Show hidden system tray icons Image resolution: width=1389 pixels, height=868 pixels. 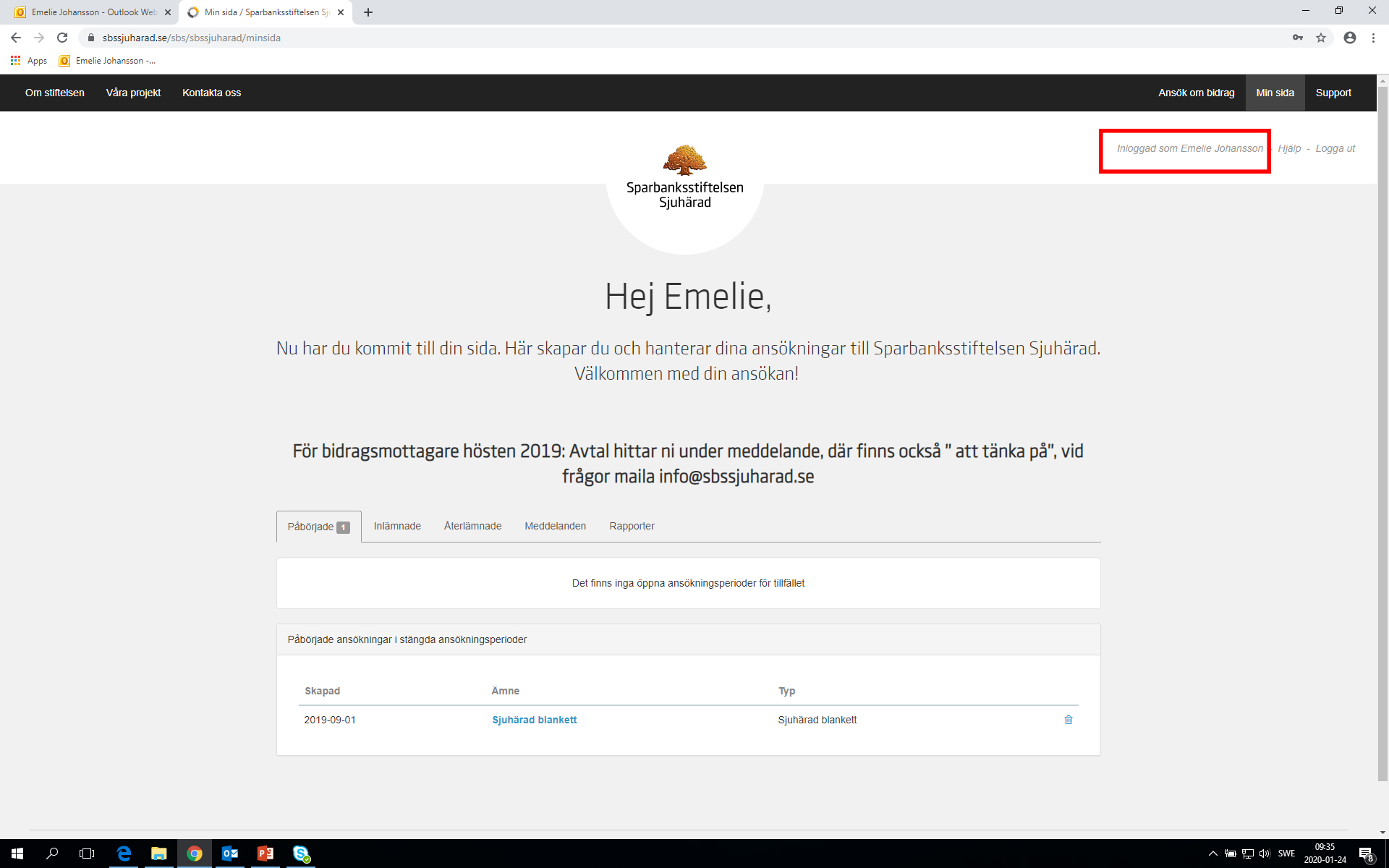click(1213, 854)
